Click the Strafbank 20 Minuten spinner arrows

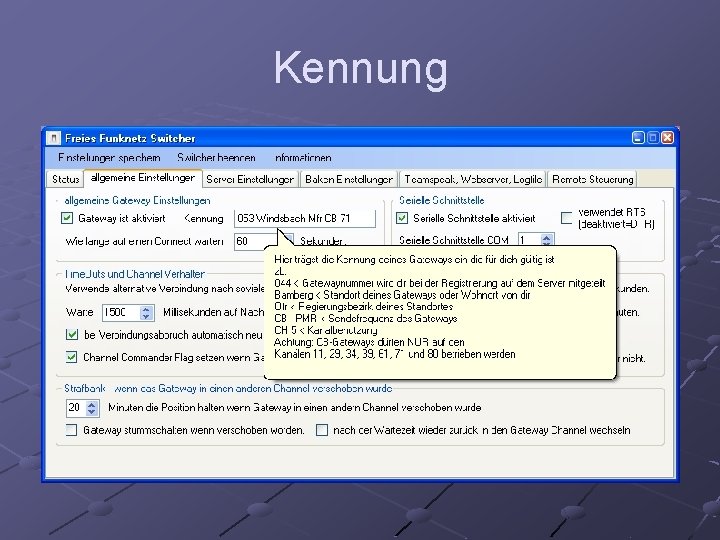(x=91, y=408)
